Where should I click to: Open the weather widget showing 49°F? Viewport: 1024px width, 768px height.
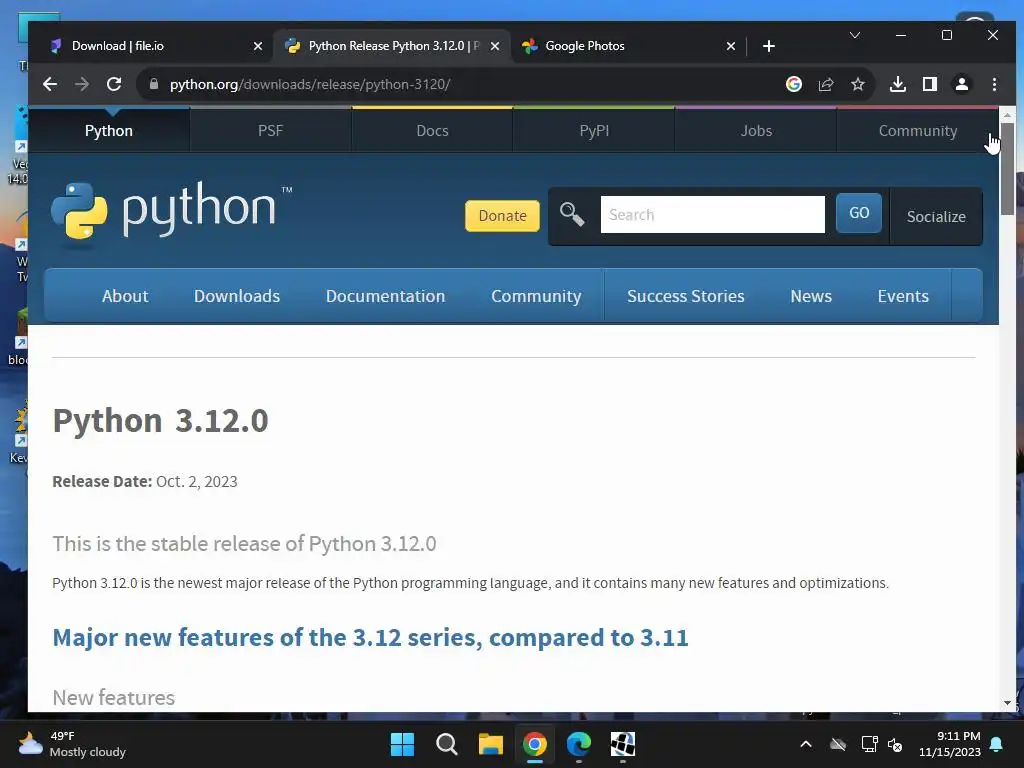pos(72,744)
